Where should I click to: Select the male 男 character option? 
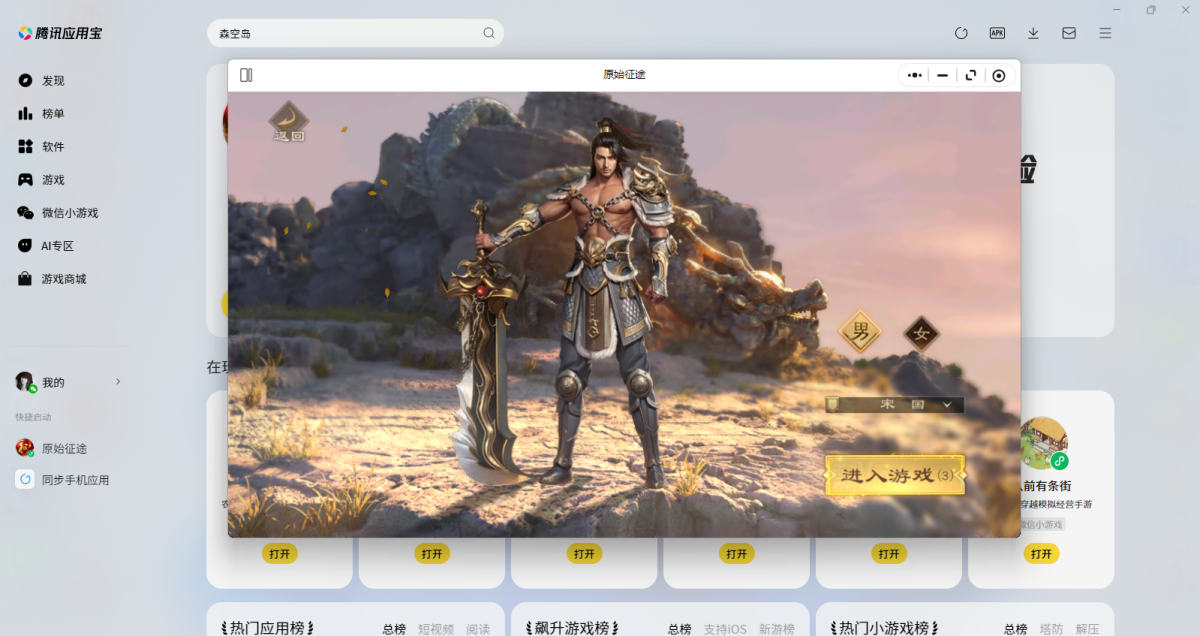[x=860, y=331]
